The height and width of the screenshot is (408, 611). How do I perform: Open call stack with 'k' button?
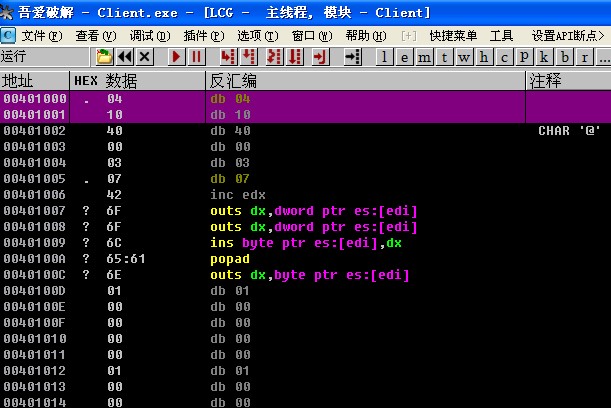(544, 57)
